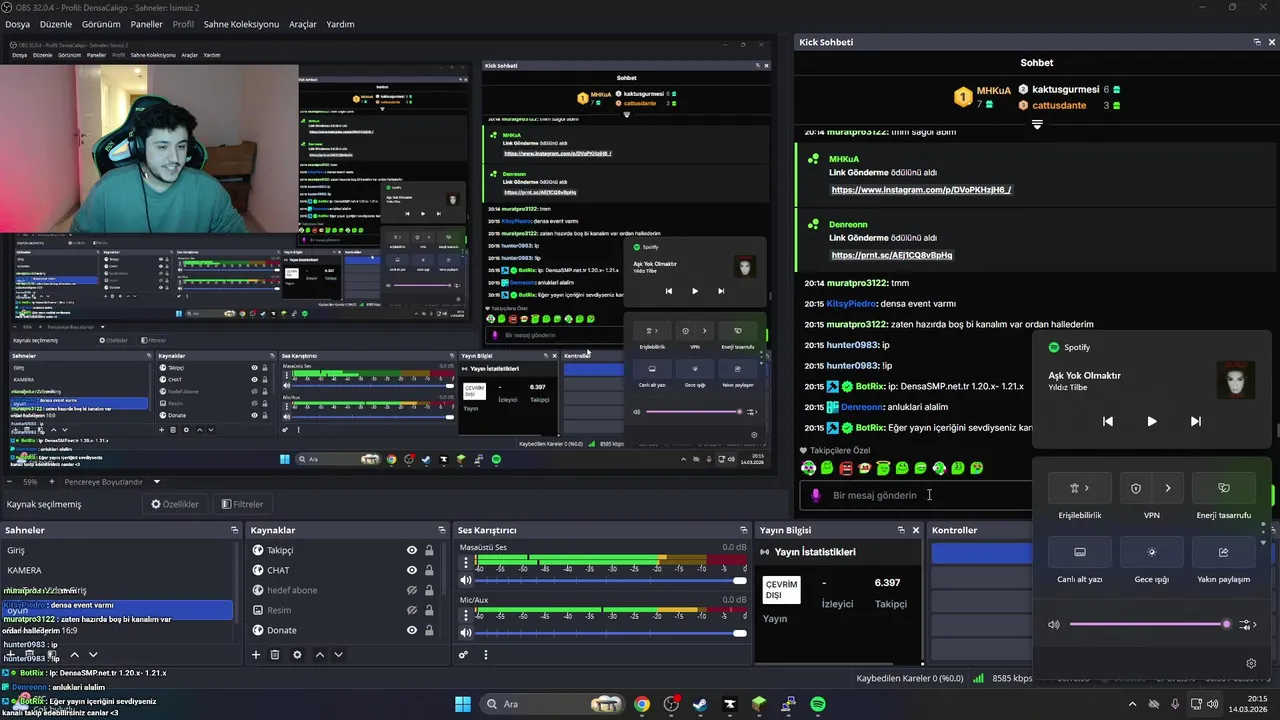The width and height of the screenshot is (1280, 720).
Task: Move source up in Kaynaklar toolbar
Action: (x=320, y=655)
